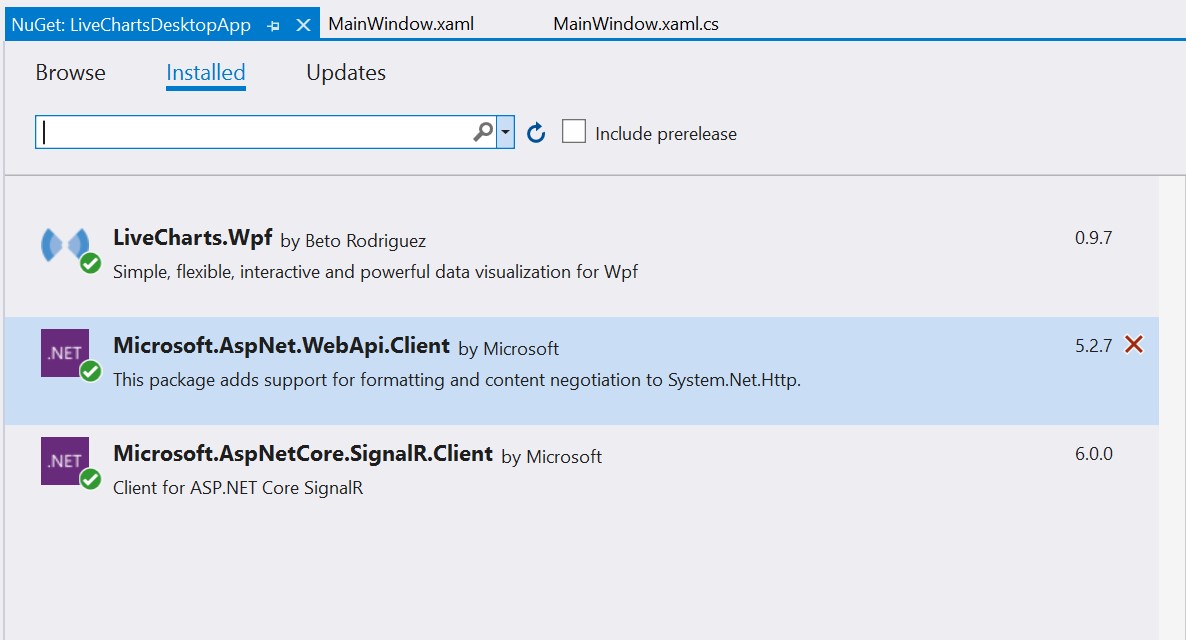Open the search box dropdown arrow

click(506, 132)
